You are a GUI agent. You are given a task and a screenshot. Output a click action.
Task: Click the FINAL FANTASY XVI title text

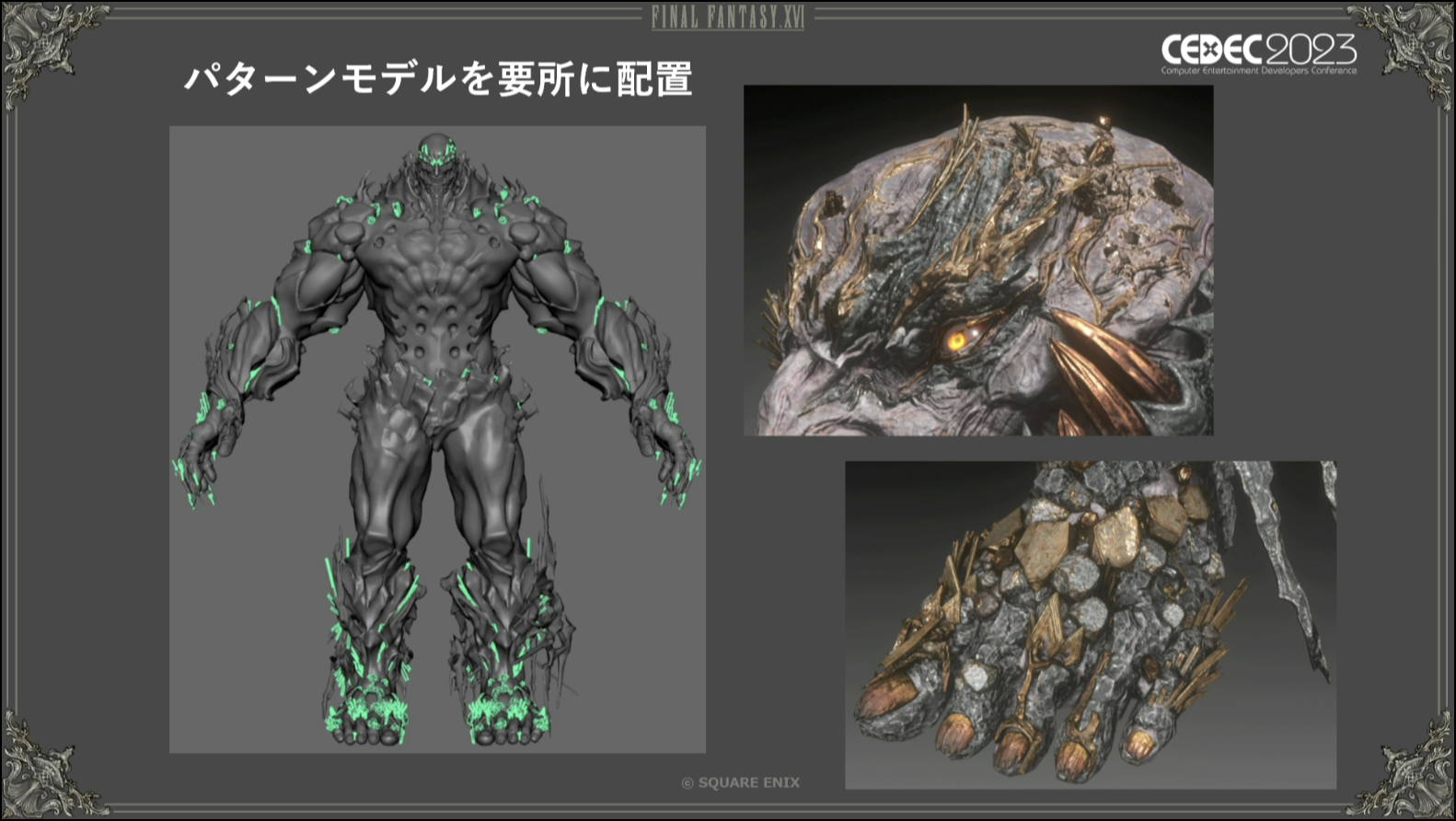[x=728, y=17]
